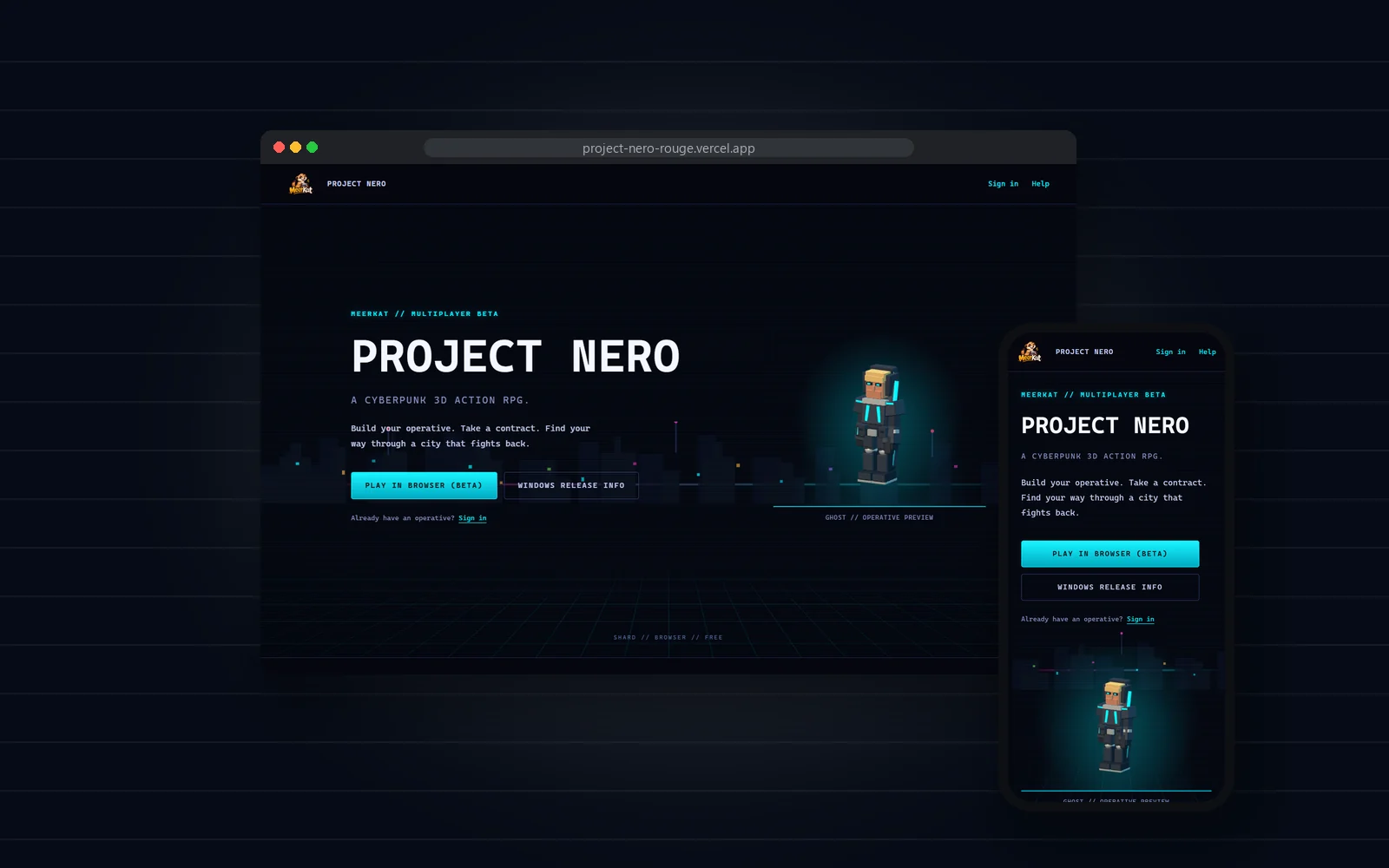Viewport: 1389px width, 868px height.
Task: Click the yellow minimize dot of the browser window
Action: coord(295,148)
